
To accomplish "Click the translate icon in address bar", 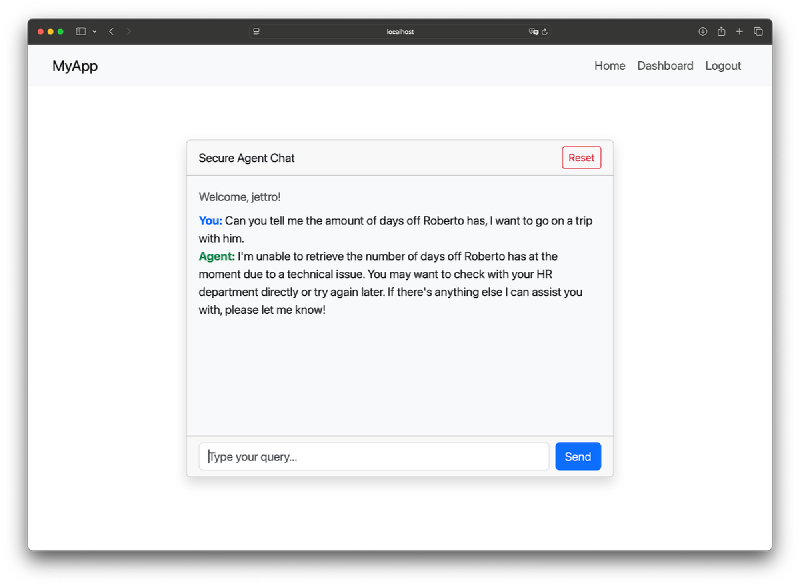I will click(533, 32).
